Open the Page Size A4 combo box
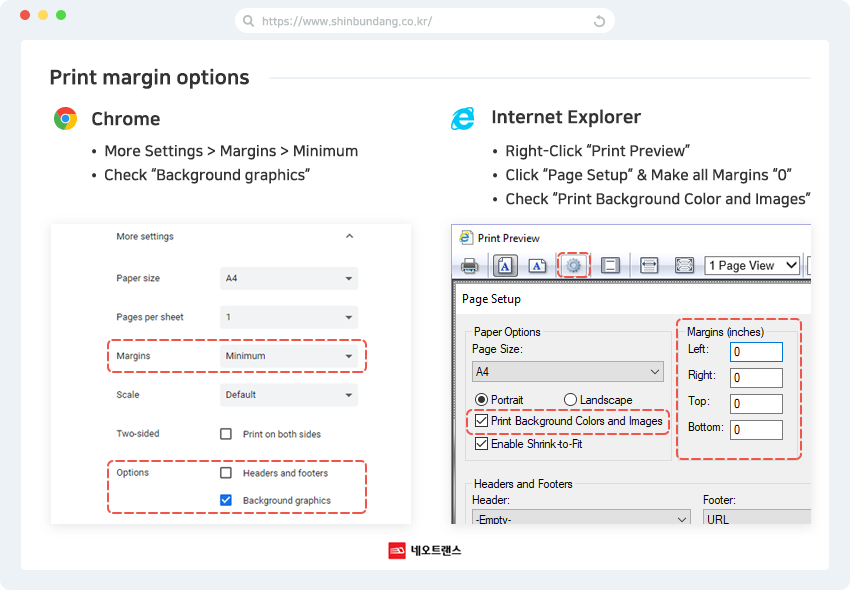Viewport: 850px width, 590px height. click(567, 372)
